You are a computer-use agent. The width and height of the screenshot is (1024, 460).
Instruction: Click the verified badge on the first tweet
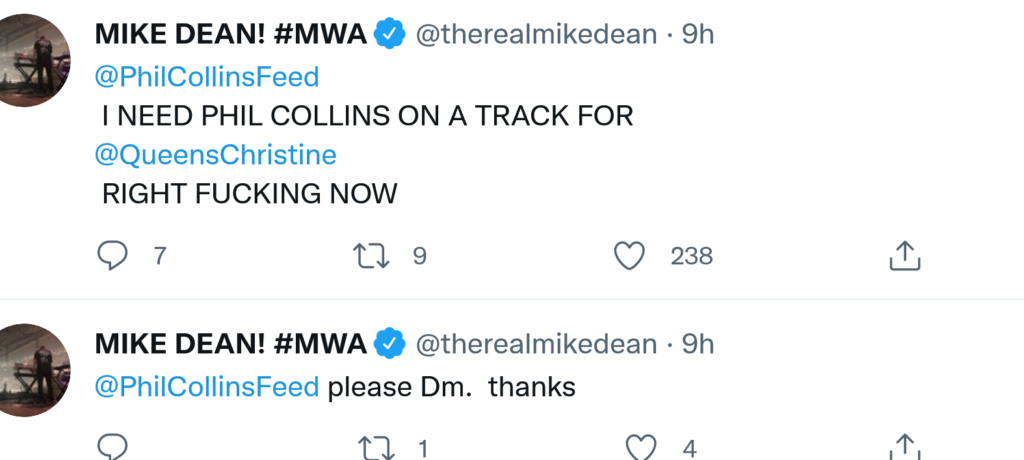(x=390, y=35)
